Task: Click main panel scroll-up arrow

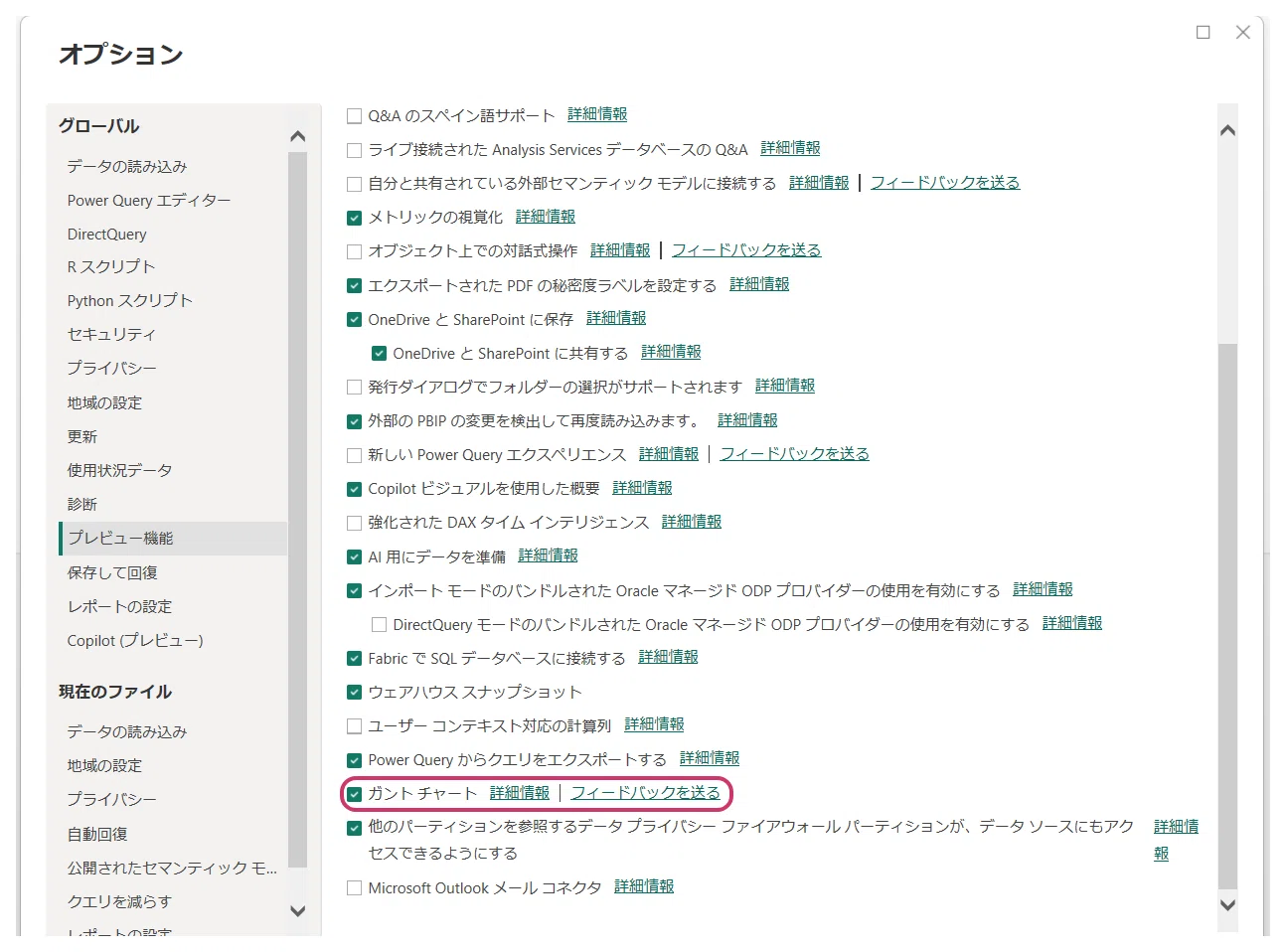Action: pyautogui.click(x=1227, y=130)
